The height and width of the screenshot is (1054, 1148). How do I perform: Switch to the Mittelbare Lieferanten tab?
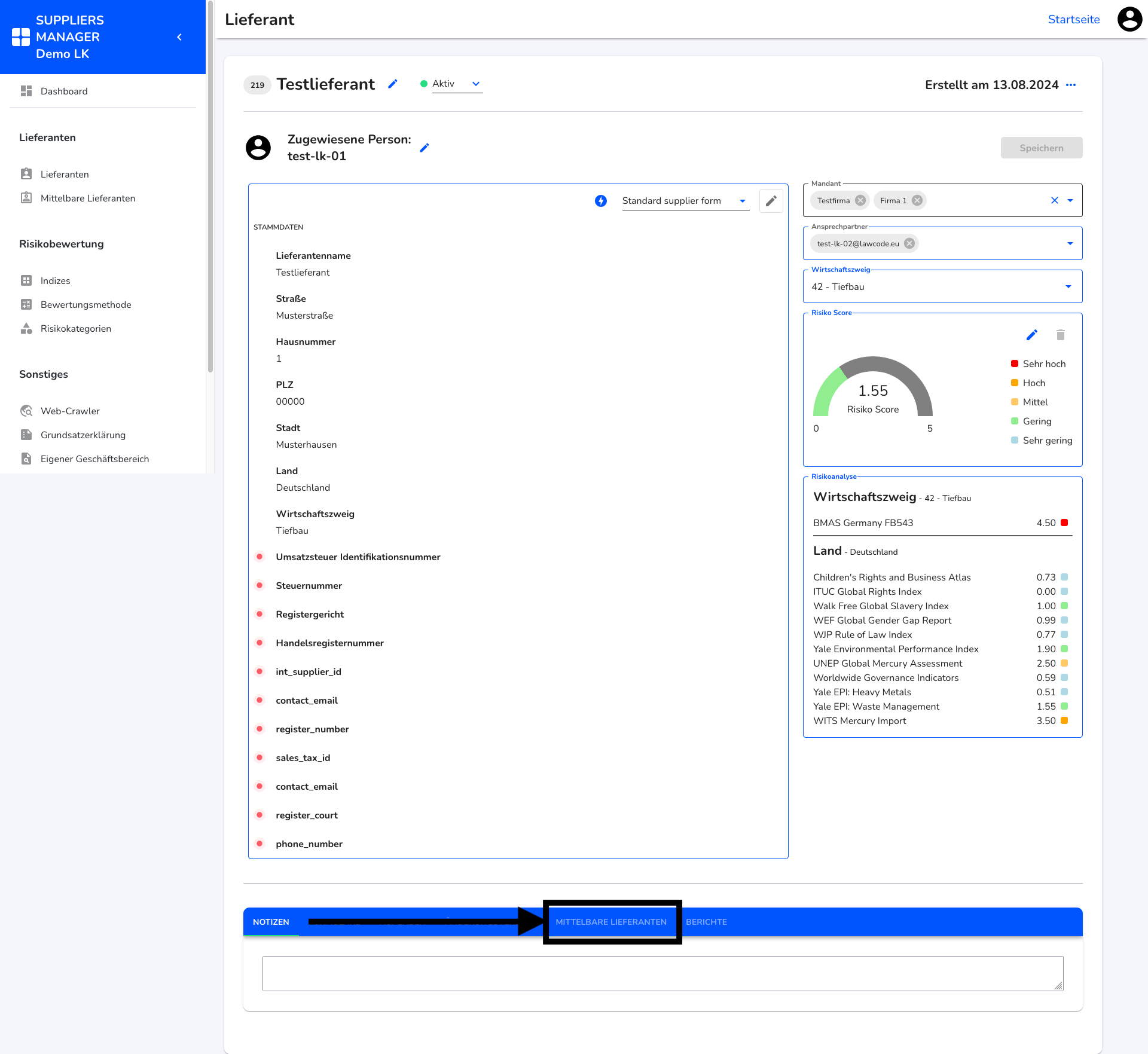pyautogui.click(x=611, y=922)
